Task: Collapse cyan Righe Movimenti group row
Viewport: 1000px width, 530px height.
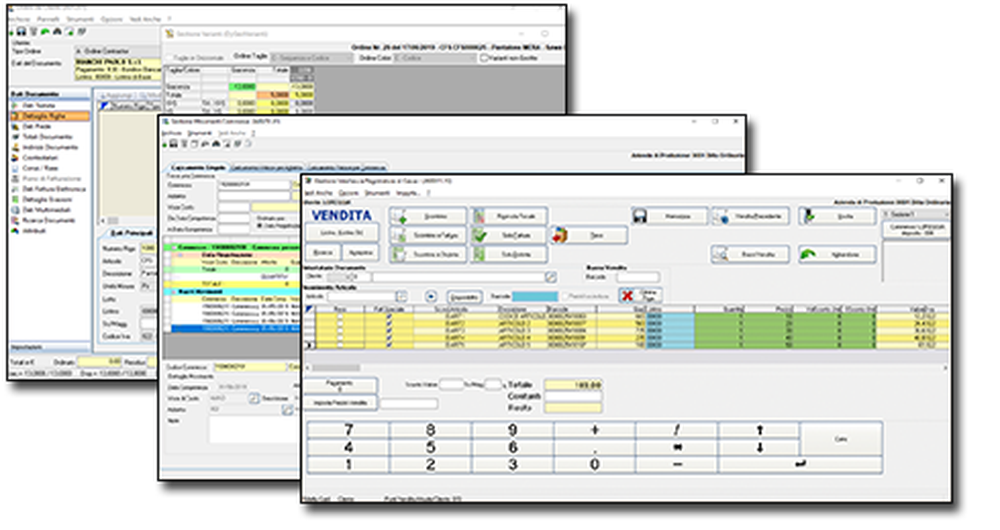Action: click(x=173, y=292)
